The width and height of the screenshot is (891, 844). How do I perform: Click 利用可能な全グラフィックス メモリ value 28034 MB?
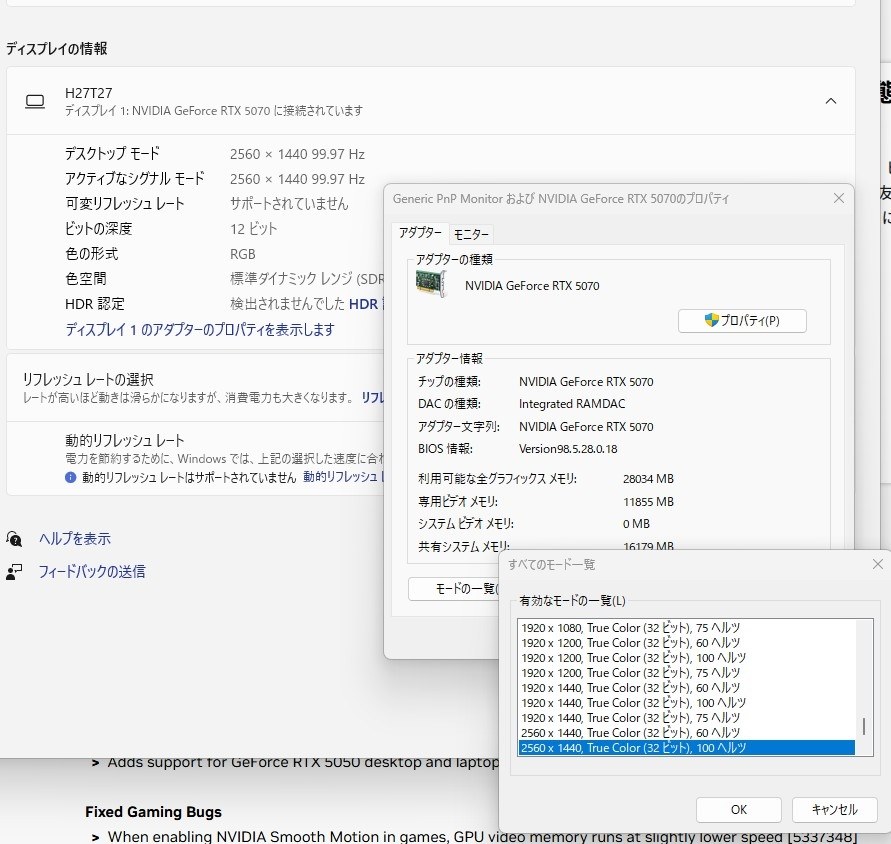click(648, 479)
